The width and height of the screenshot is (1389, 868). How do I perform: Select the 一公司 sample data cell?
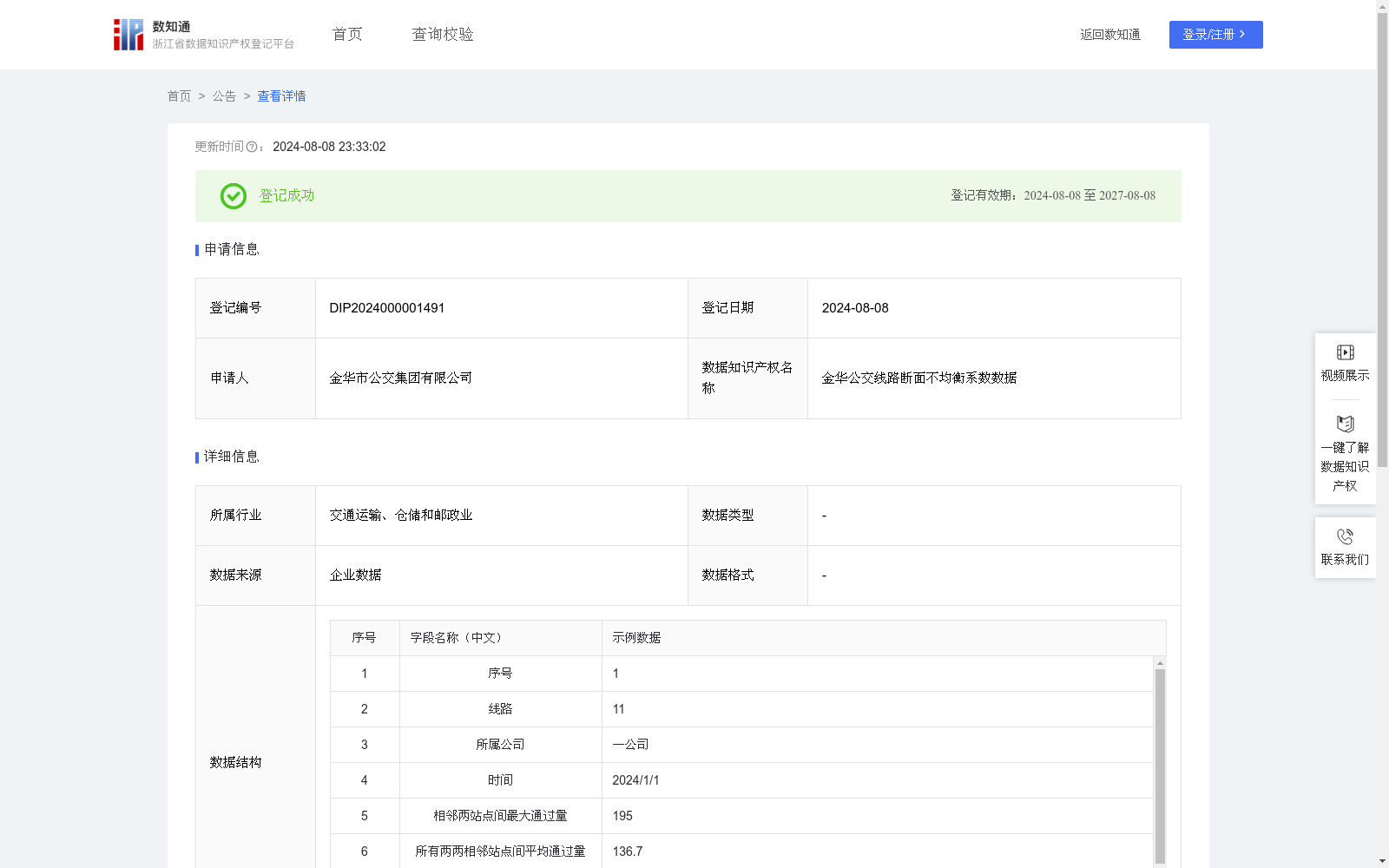[877, 745]
